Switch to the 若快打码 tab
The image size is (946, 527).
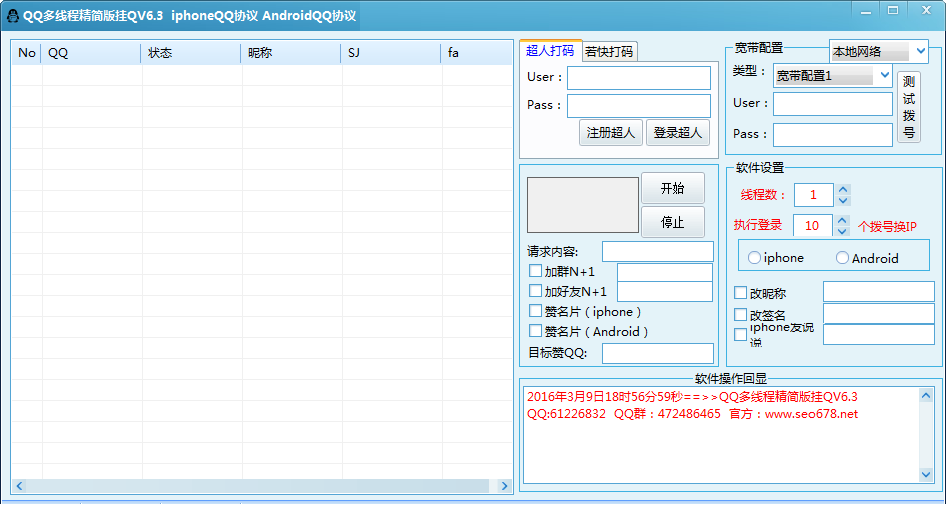click(609, 52)
